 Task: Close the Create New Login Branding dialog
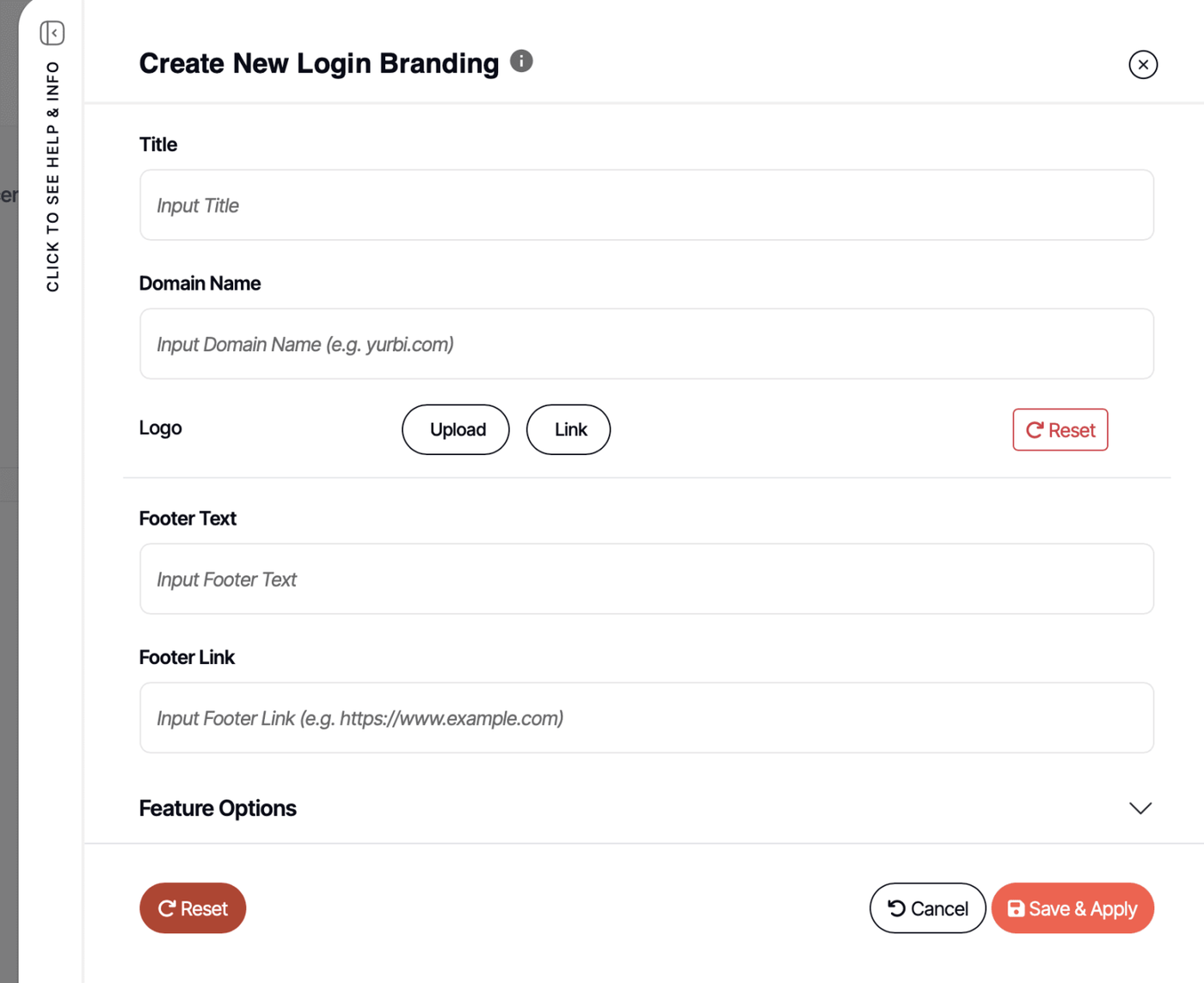[x=1143, y=65]
